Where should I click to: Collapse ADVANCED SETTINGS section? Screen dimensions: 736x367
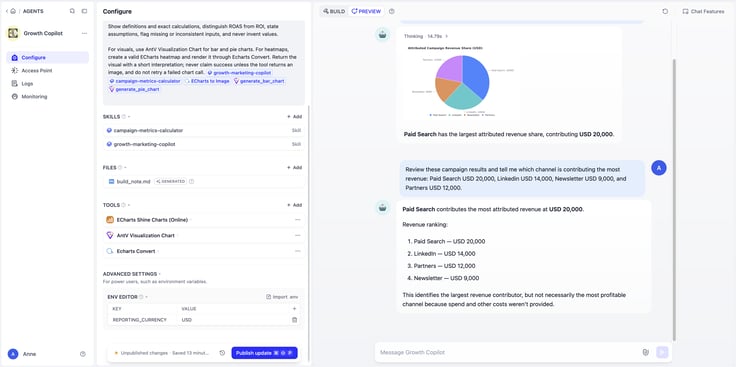coord(160,274)
